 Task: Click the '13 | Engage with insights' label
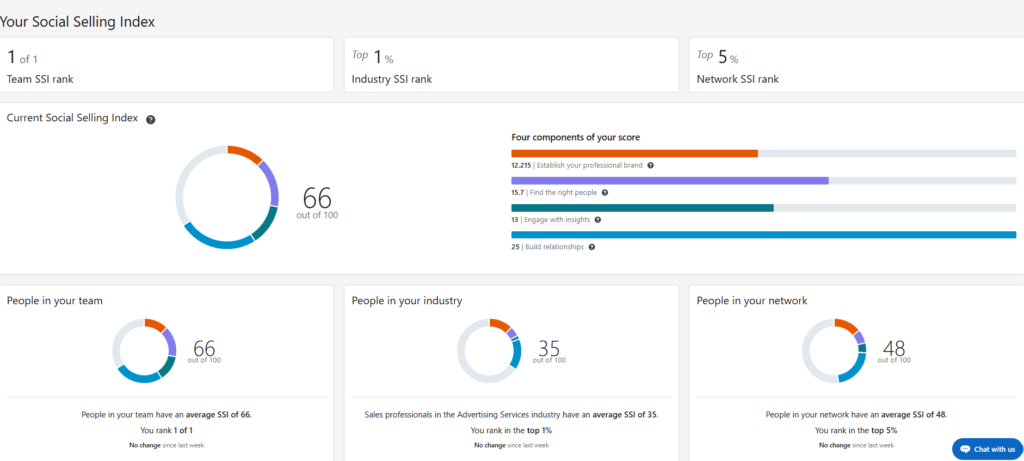tap(551, 220)
